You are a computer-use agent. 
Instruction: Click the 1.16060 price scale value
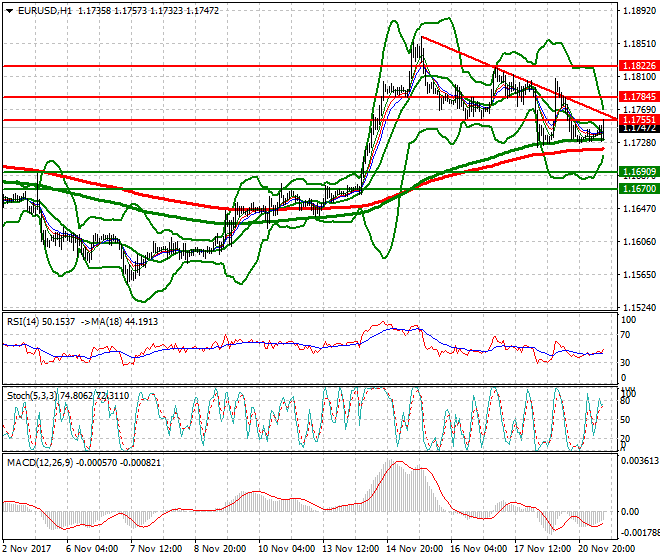point(639,242)
